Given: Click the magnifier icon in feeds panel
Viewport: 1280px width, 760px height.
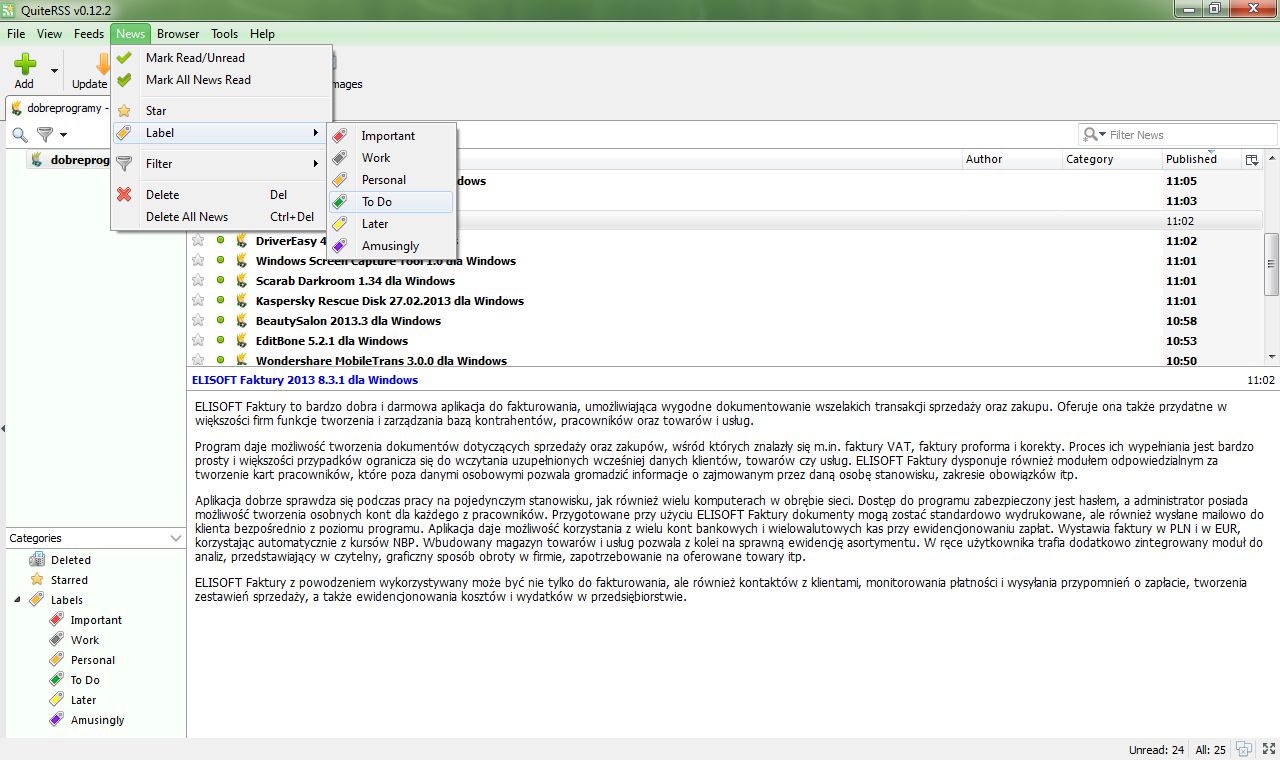Looking at the screenshot, I should (x=19, y=135).
